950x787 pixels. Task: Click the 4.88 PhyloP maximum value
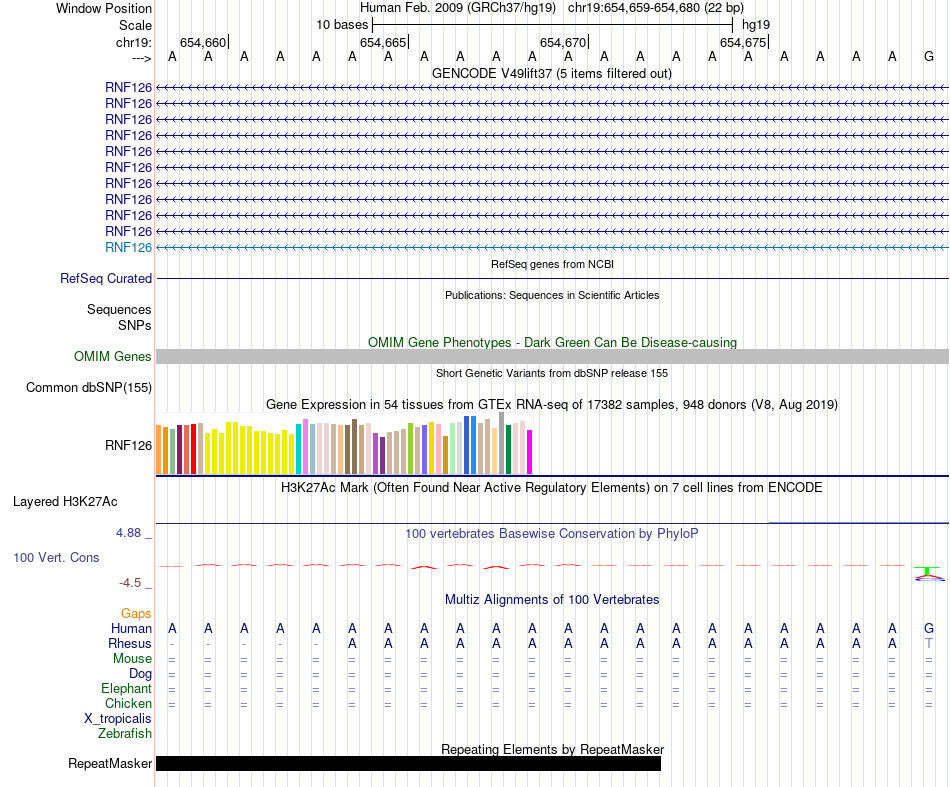point(128,533)
